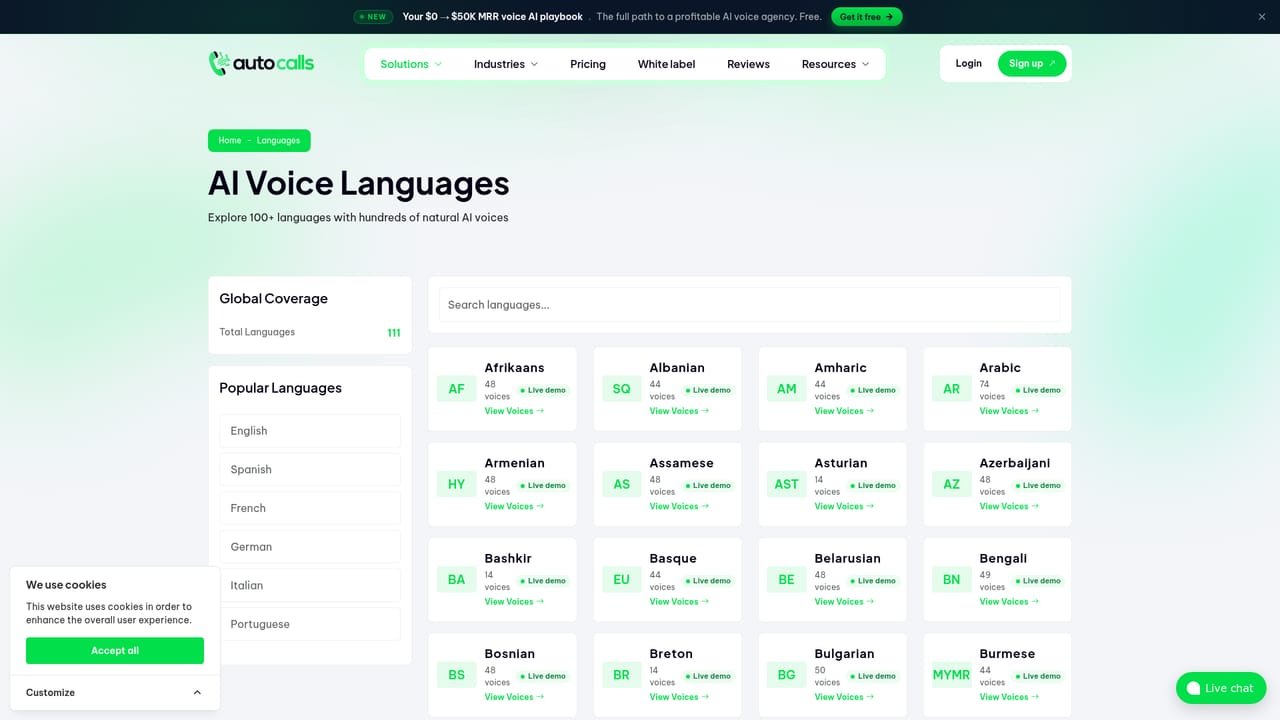Viewport: 1280px width, 720px height.
Task: Select Portuguese in Popular Languages
Action: (310, 624)
